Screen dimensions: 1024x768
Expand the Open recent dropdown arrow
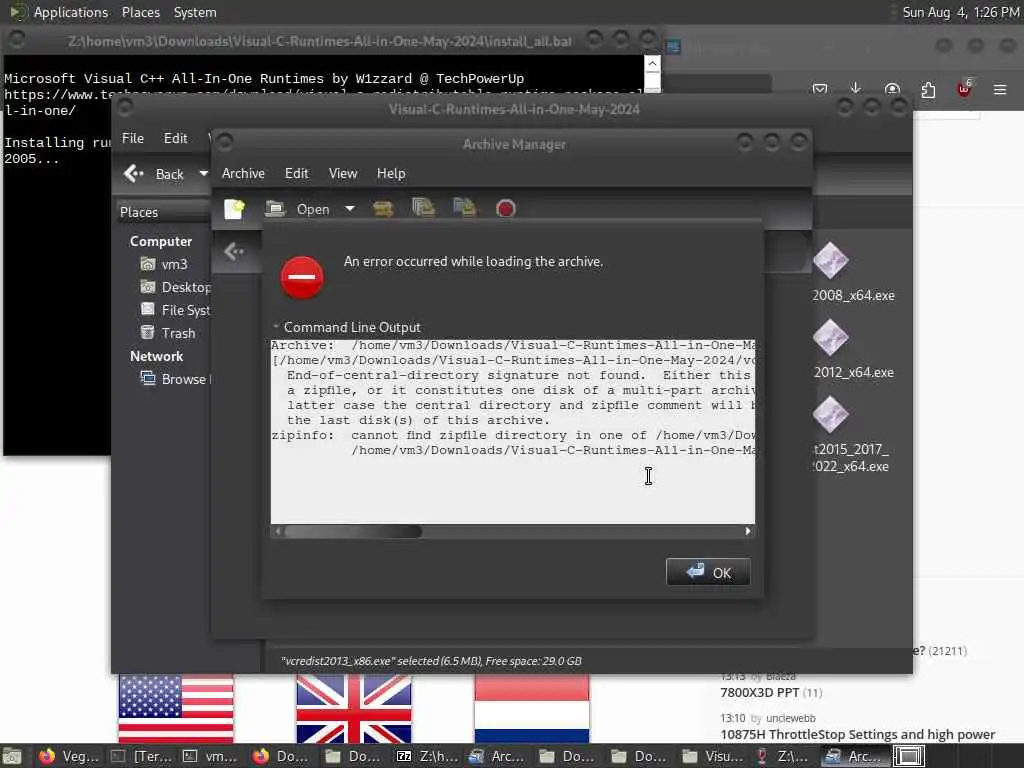click(x=350, y=209)
